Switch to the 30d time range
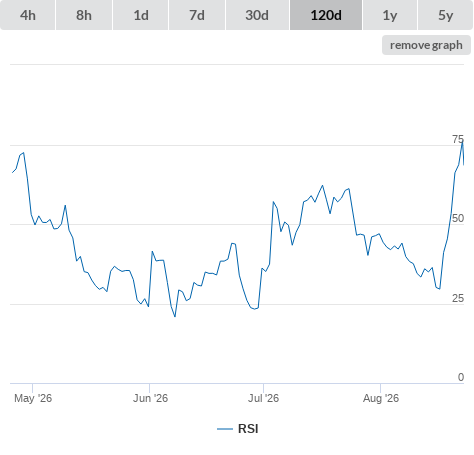The image size is (474, 455). point(257,15)
